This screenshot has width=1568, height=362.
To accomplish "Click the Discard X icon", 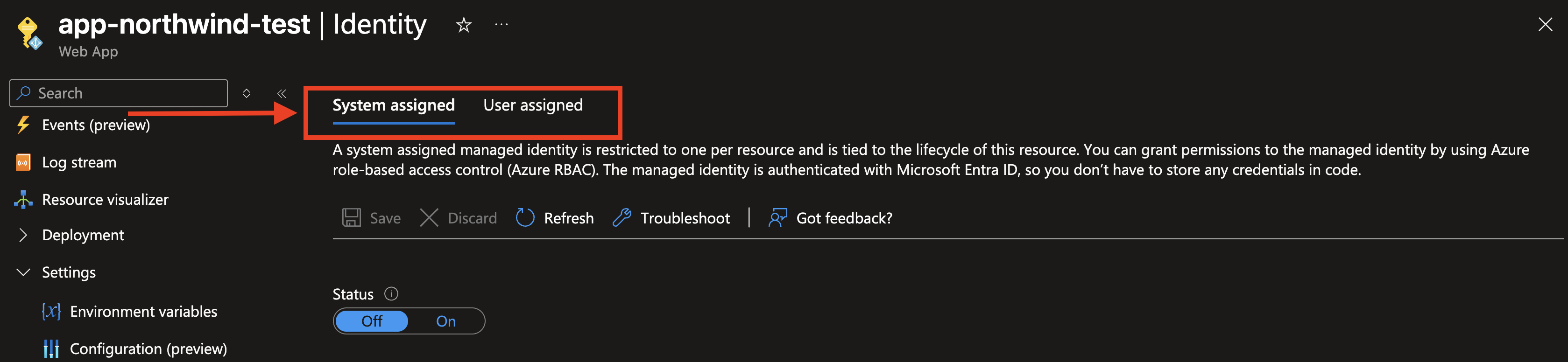I will point(429,218).
